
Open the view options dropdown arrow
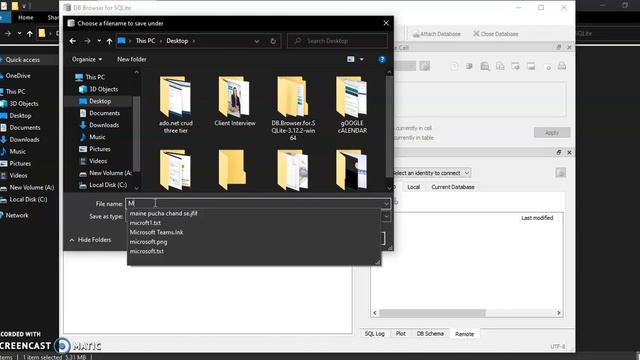point(361,59)
